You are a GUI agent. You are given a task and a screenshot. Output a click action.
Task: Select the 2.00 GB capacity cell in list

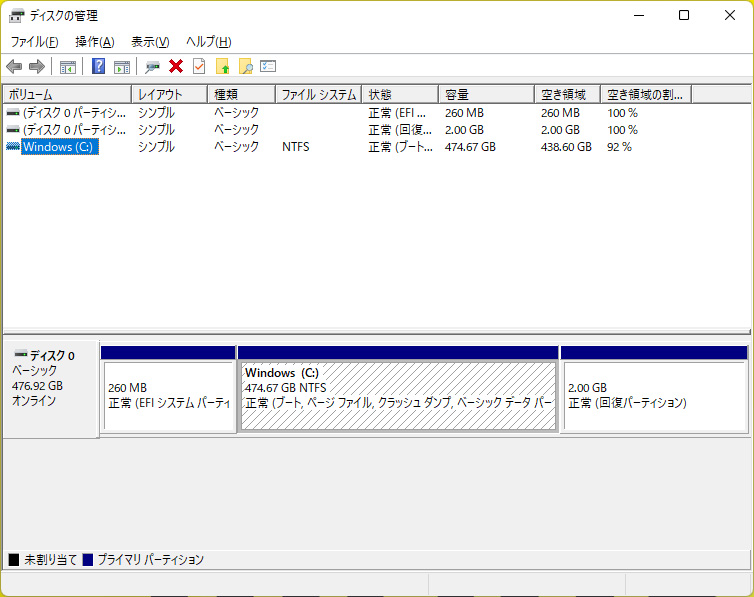464,130
